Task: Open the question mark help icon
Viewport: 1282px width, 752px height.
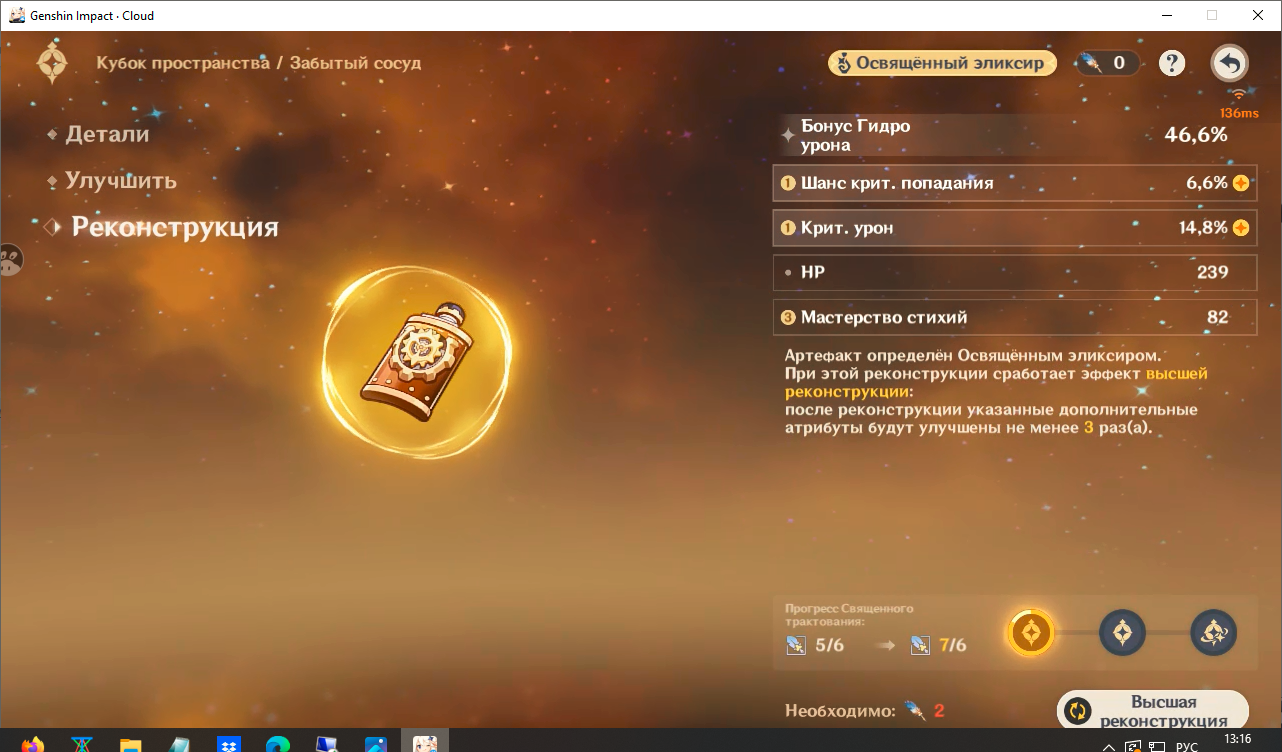Action: pyautogui.click(x=1172, y=63)
